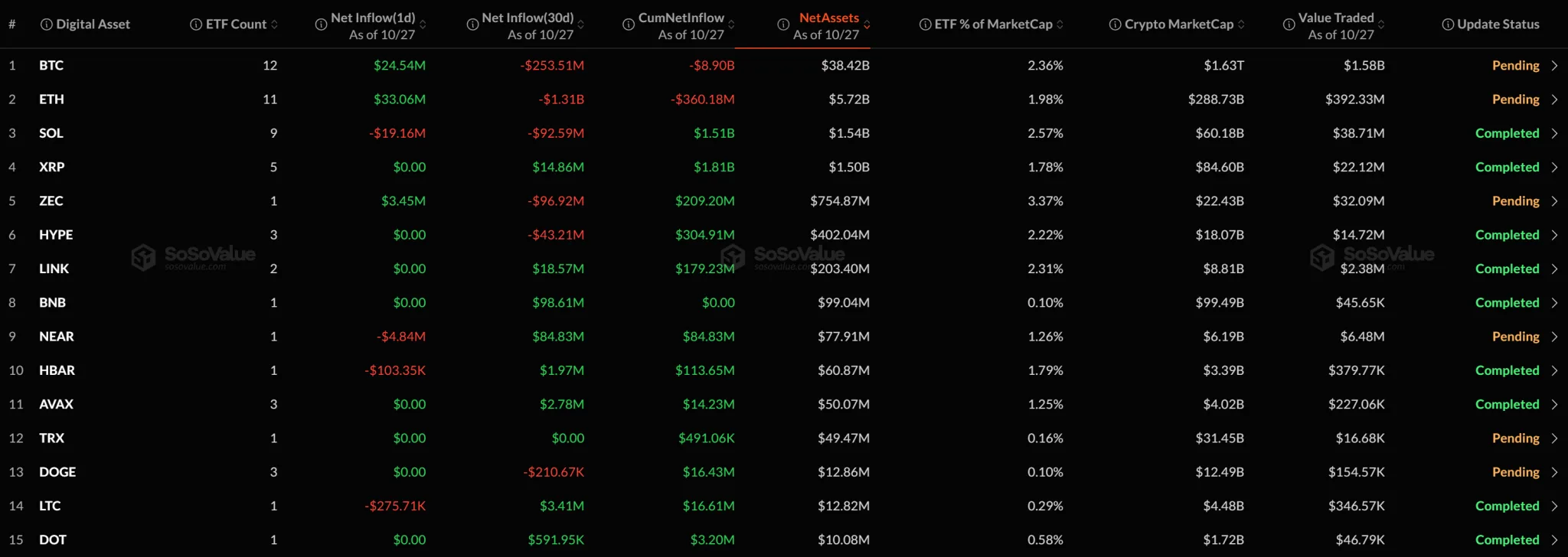Click LINK 30d inflow $18.57M
This screenshot has height=557, width=1568.
coord(558,269)
